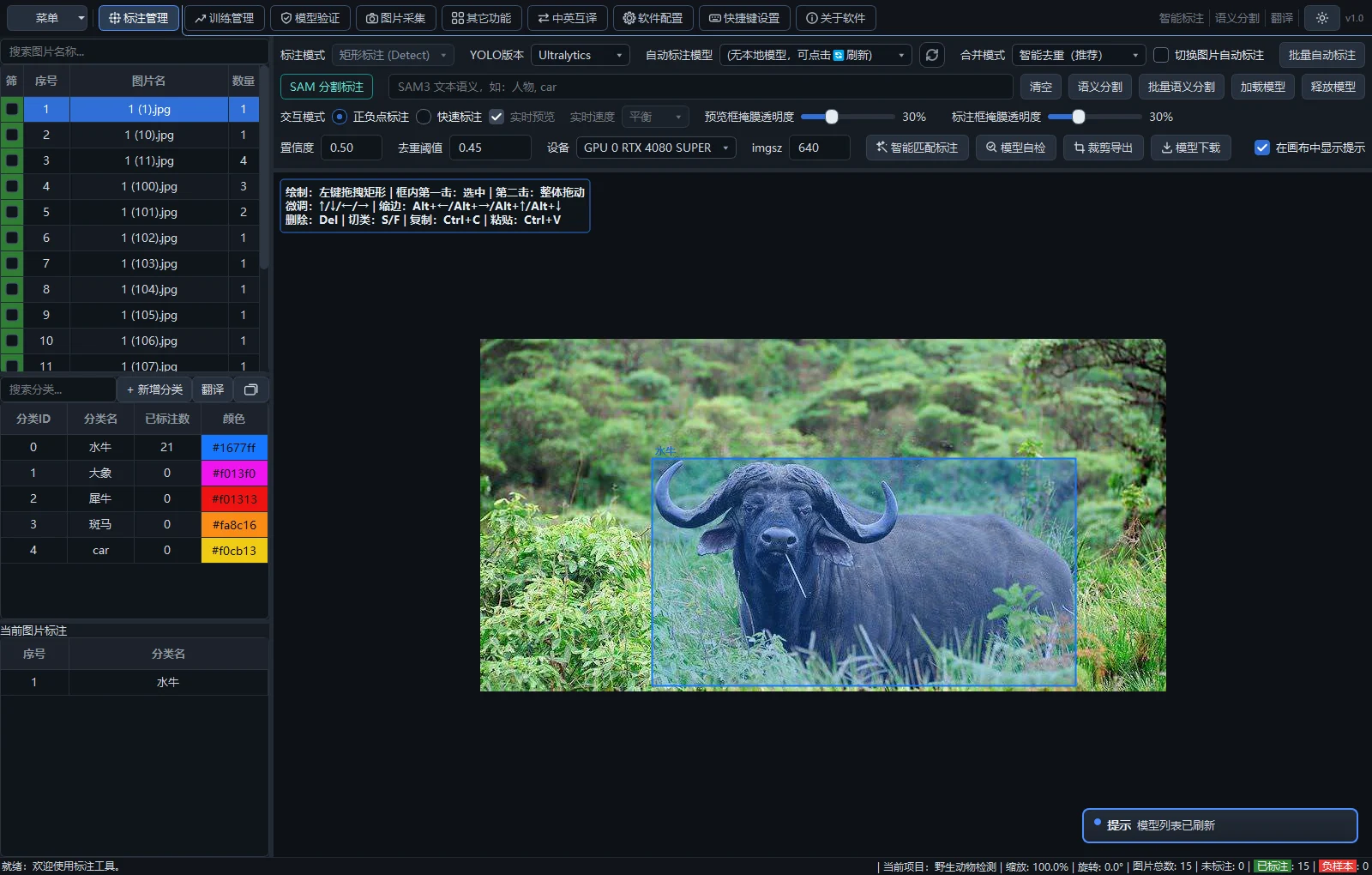The height and width of the screenshot is (875, 1372).
Task: Click 智能匹配标注 button
Action: (918, 148)
